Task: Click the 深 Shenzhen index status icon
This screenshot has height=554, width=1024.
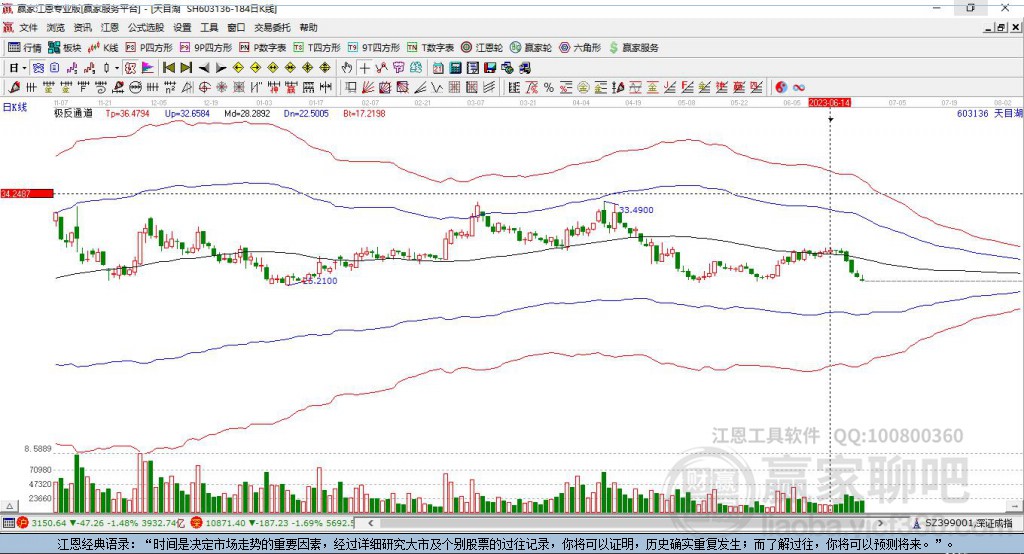Action: [x=197, y=523]
